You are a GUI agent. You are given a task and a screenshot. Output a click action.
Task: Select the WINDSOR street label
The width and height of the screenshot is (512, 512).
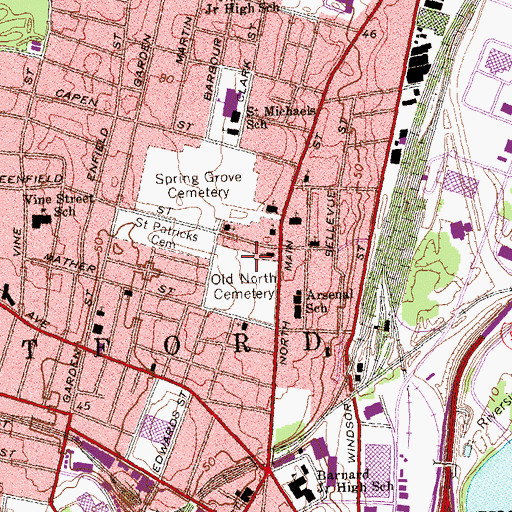coord(350,433)
